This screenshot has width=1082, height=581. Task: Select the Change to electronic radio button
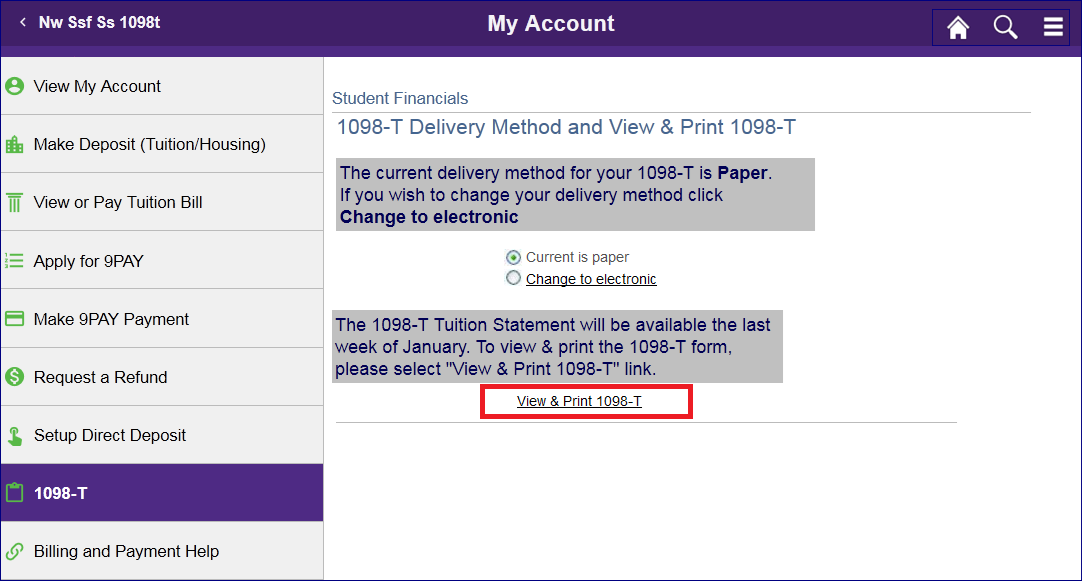pyautogui.click(x=513, y=278)
